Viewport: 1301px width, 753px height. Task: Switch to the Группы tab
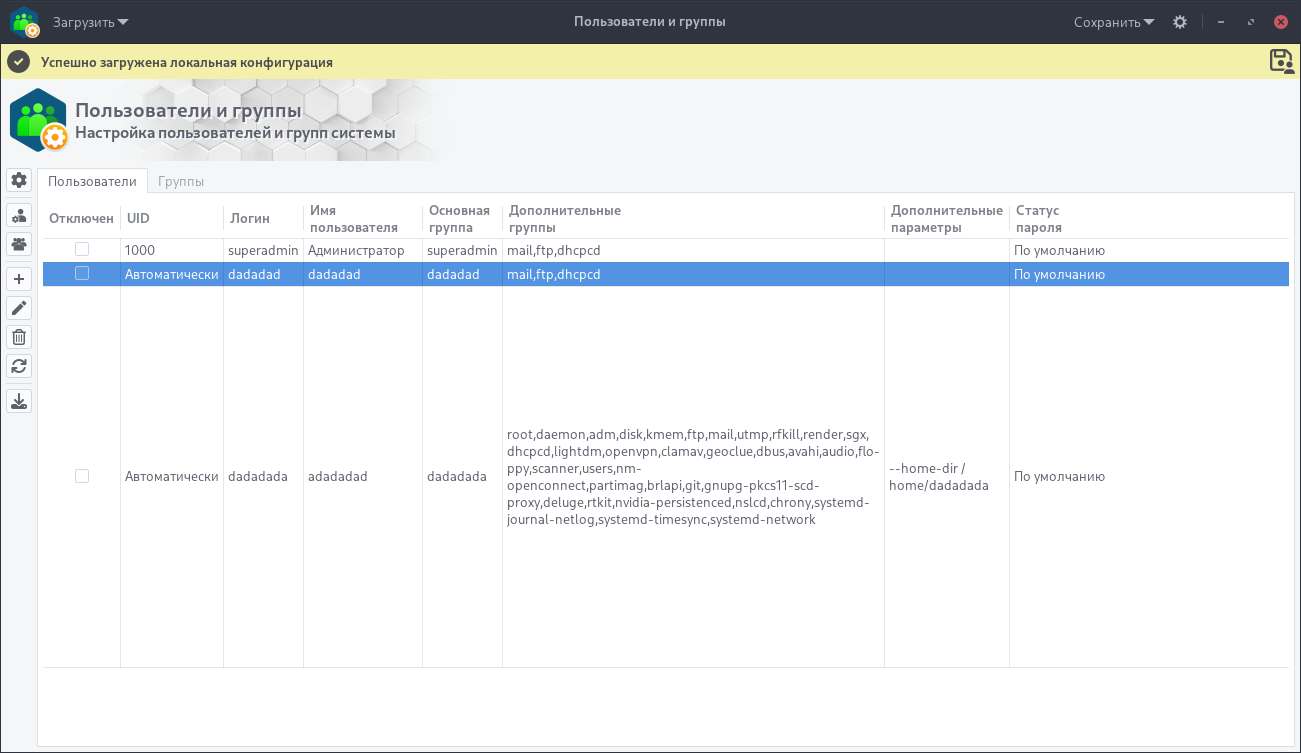click(x=181, y=181)
